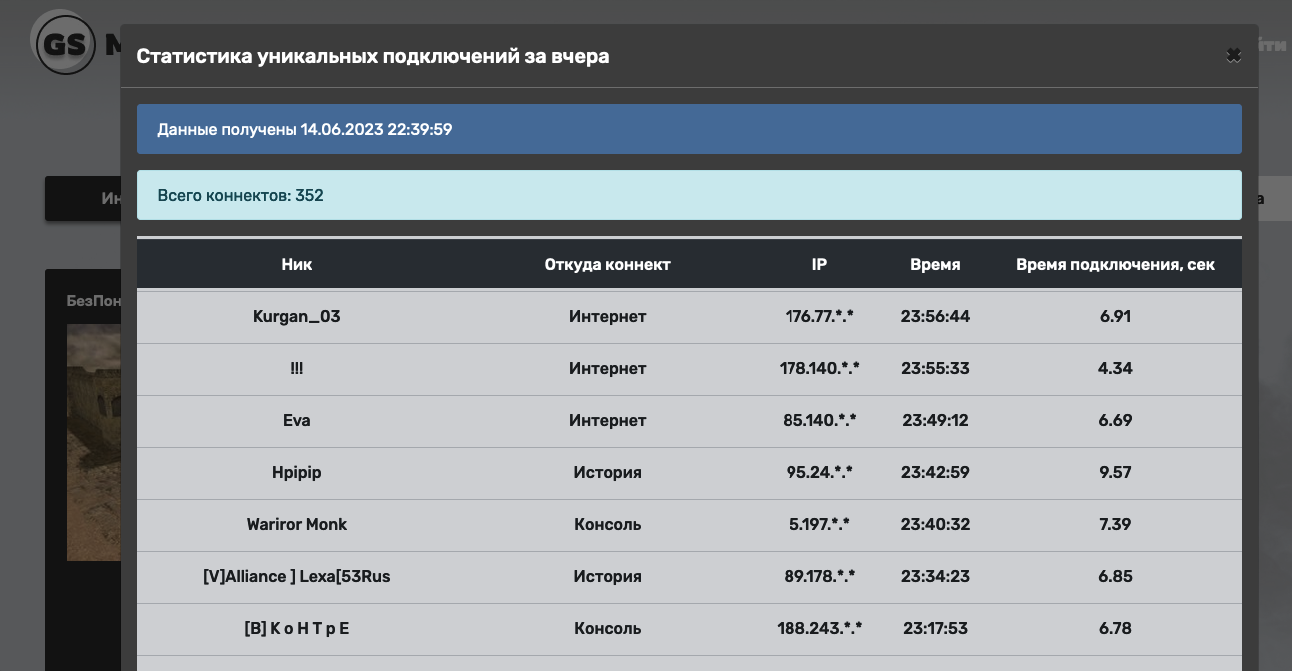The image size is (1292, 671).
Task: Click connection time 7.39 value
Action: coord(1115,524)
